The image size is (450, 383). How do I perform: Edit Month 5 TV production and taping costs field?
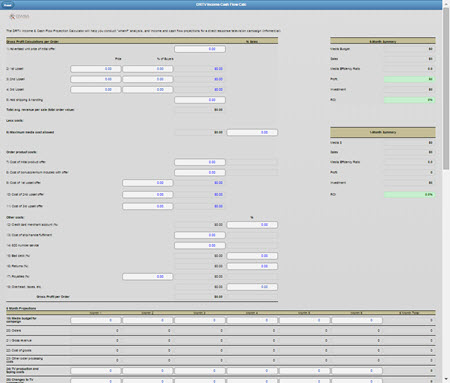pyautogui.click(x=304, y=371)
